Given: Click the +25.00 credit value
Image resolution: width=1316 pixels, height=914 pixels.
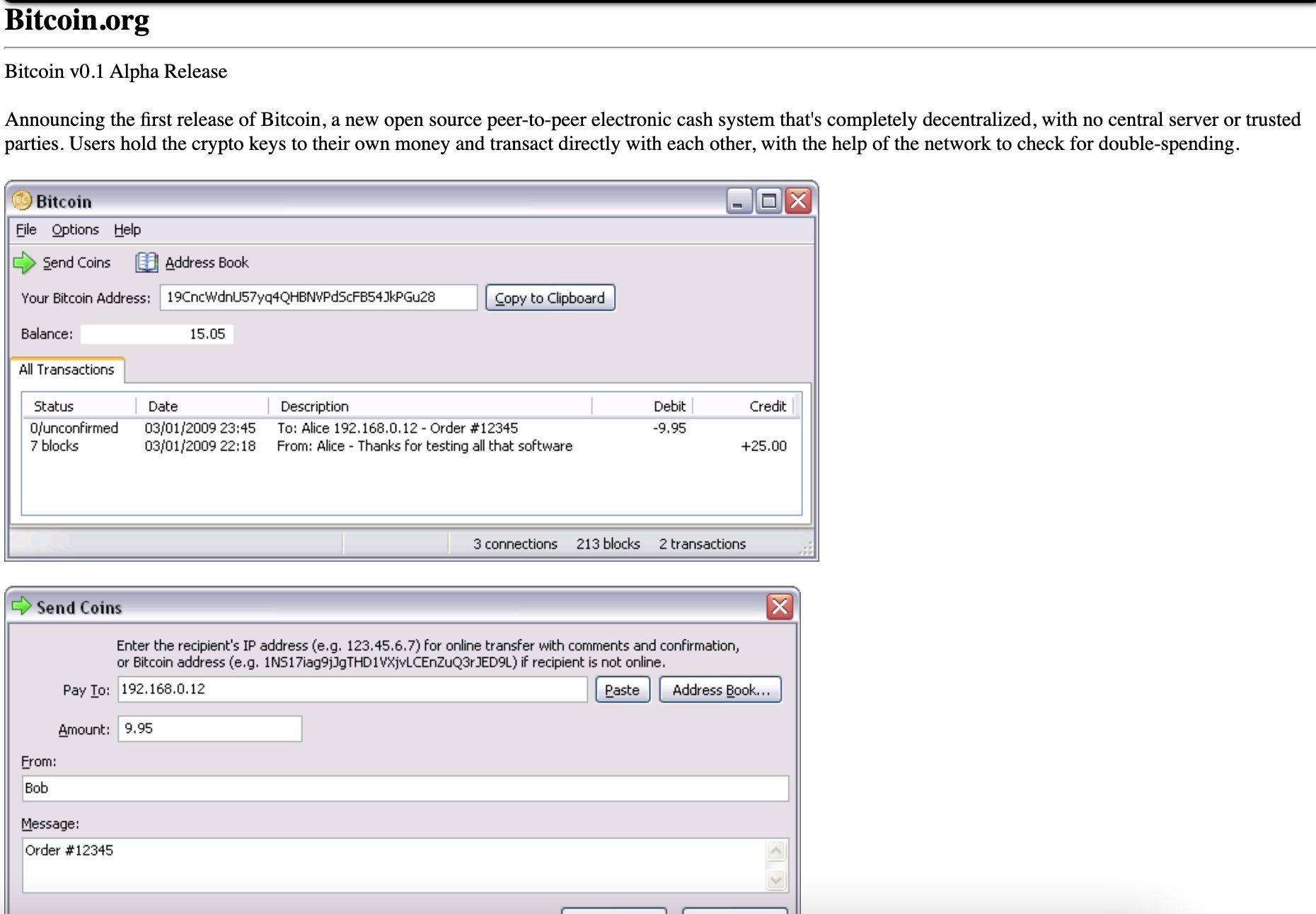Looking at the screenshot, I should [x=763, y=446].
